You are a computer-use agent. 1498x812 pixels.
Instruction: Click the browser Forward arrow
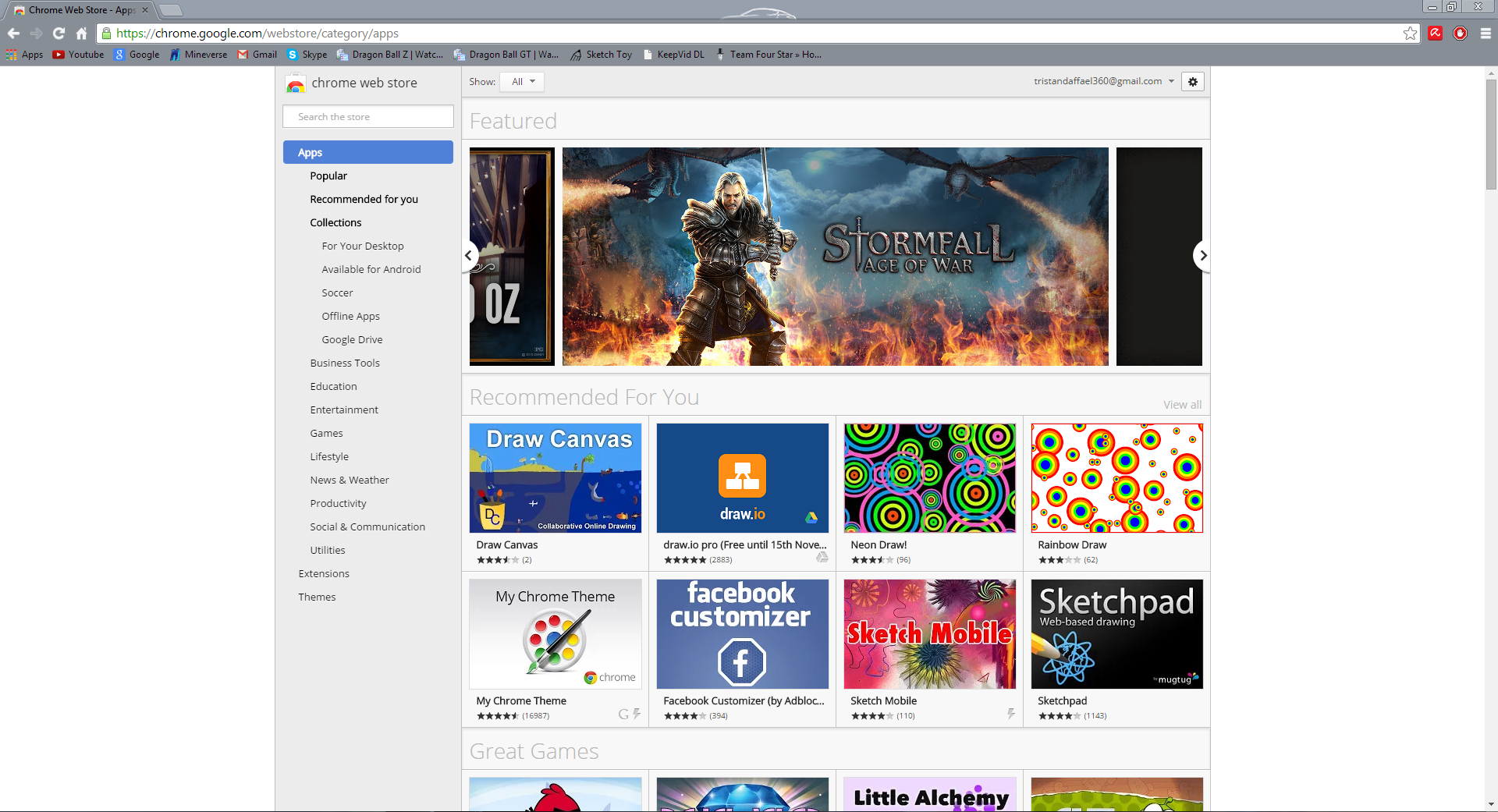(x=36, y=34)
